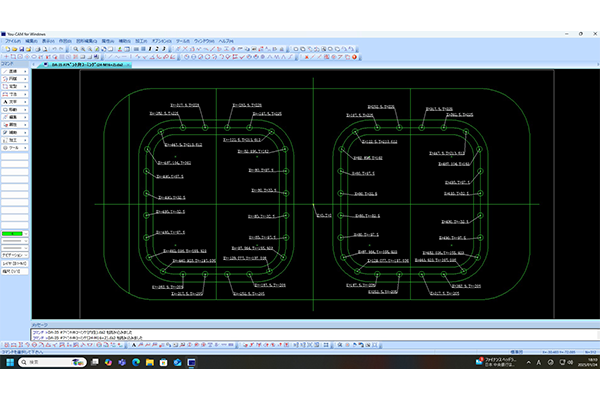Open the ヘルプ menu

click(x=226, y=41)
